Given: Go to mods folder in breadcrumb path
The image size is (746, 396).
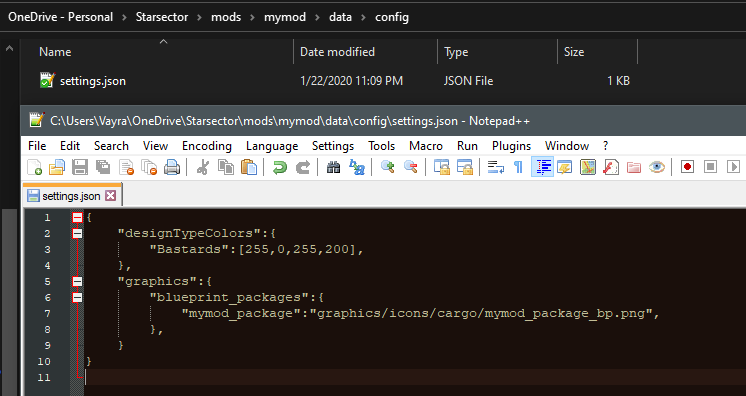Looking at the screenshot, I should (226, 17).
